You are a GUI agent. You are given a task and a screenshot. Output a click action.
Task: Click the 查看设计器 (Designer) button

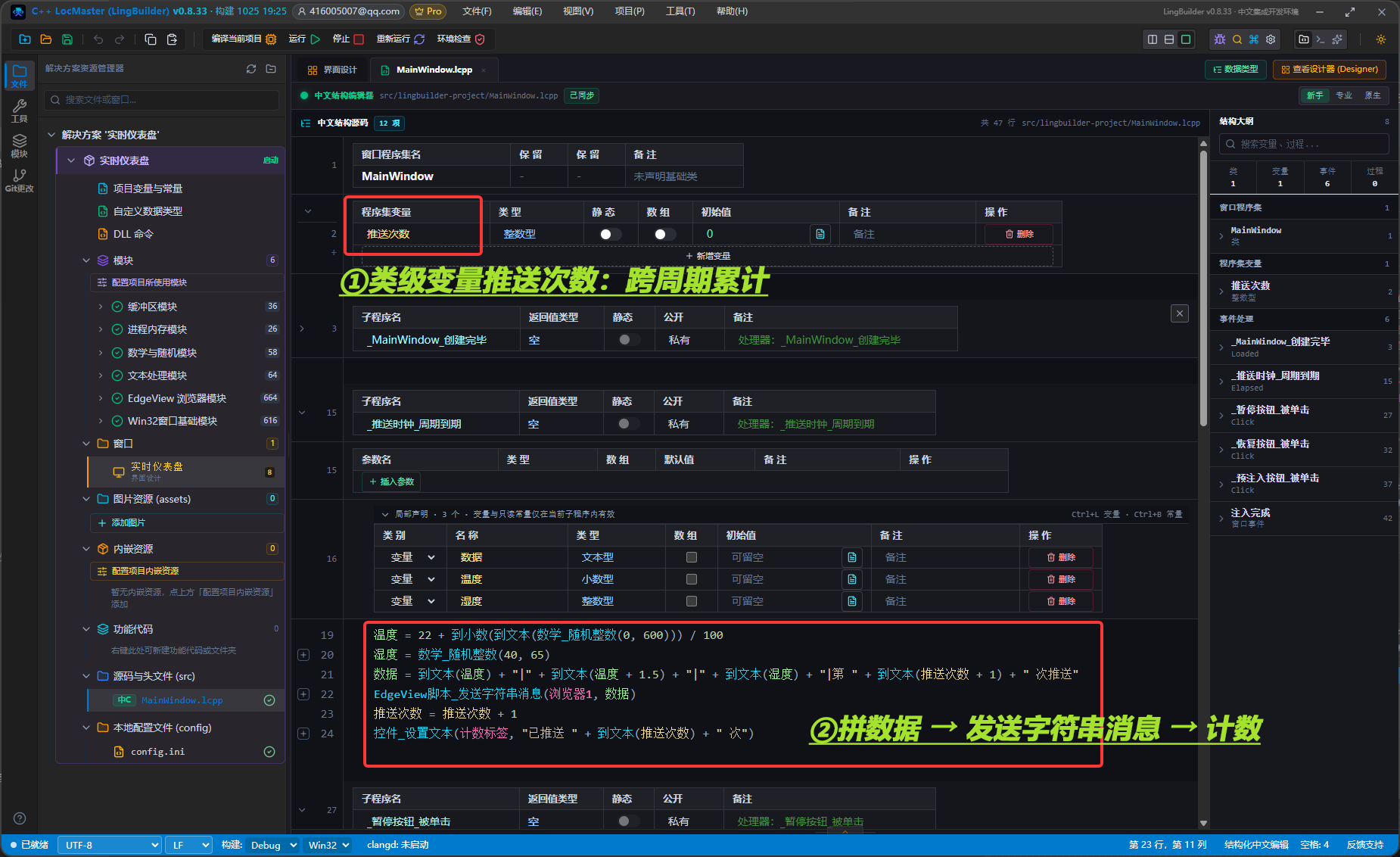(x=1330, y=70)
